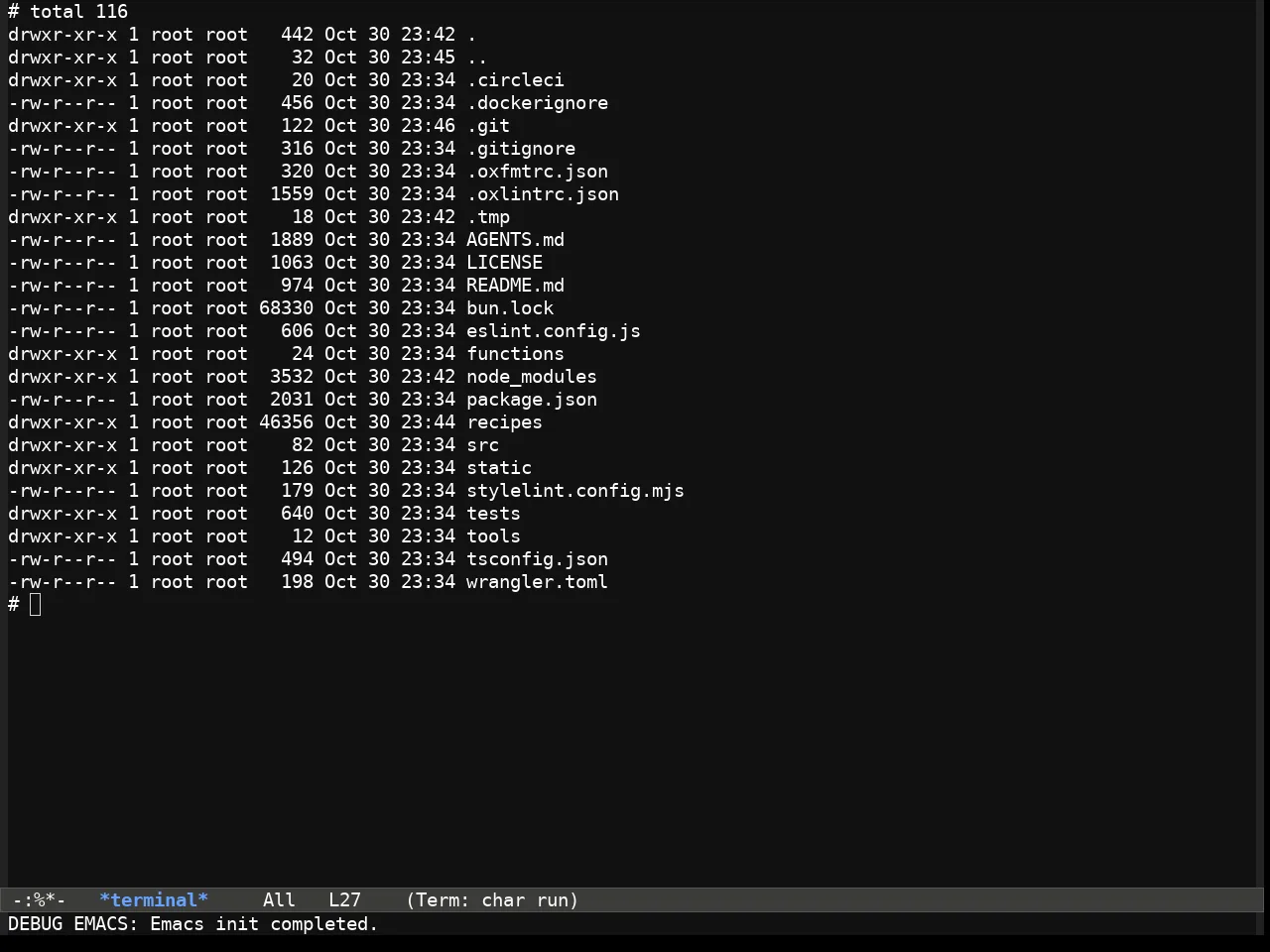
Task: Click the "Emacs init completed" echo message
Action: click(x=264, y=924)
